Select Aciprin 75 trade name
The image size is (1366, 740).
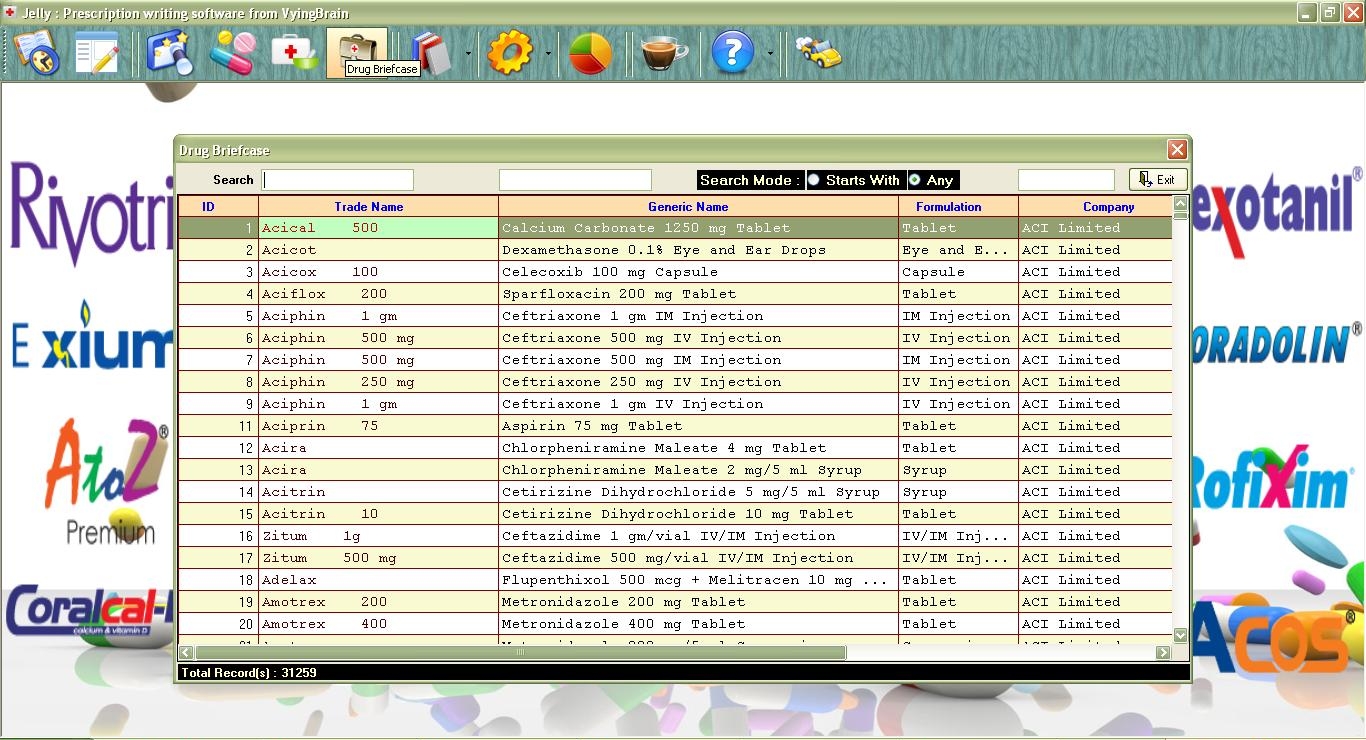(378, 426)
